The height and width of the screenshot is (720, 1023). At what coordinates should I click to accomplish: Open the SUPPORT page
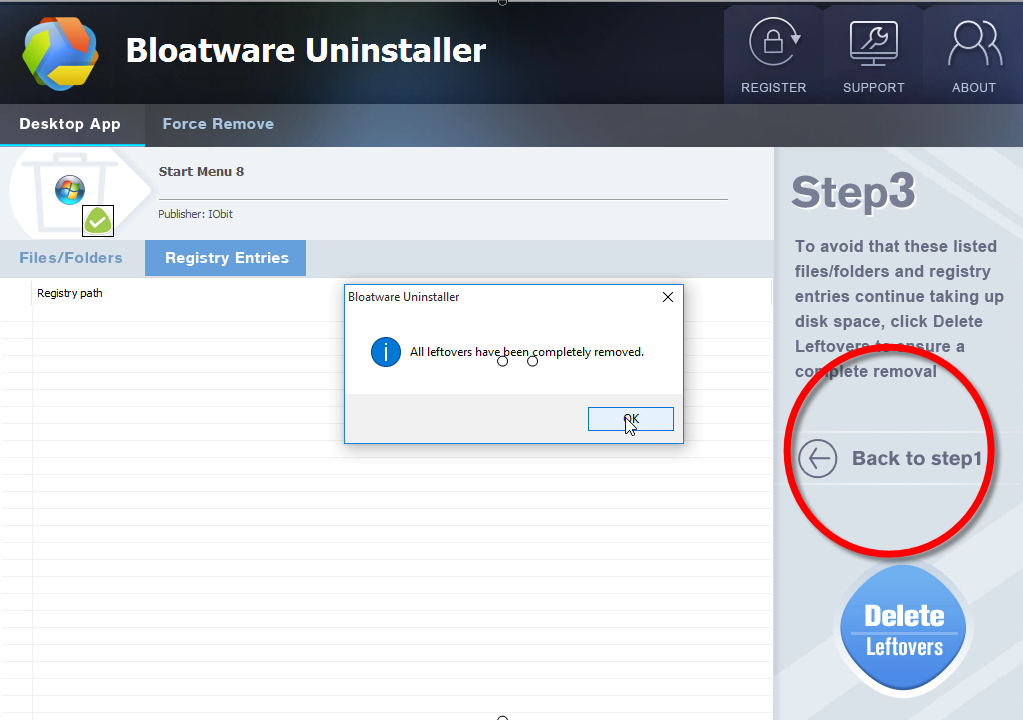pos(874,55)
